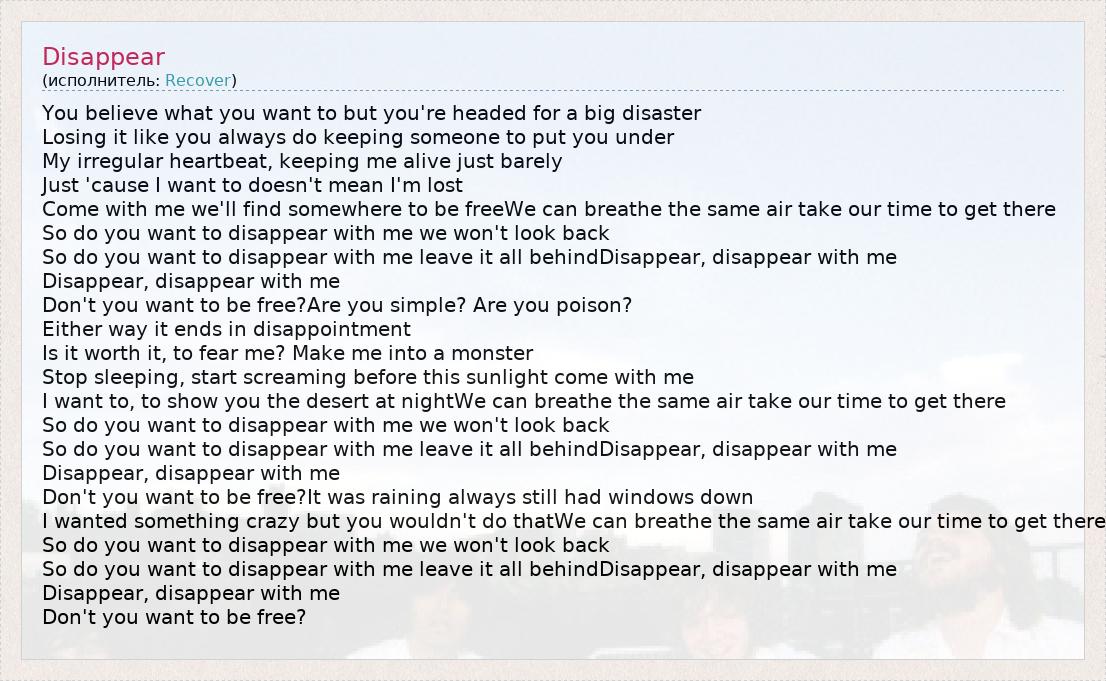Click the pink Disappear song title
This screenshot has height=681, width=1106.
[x=103, y=57]
